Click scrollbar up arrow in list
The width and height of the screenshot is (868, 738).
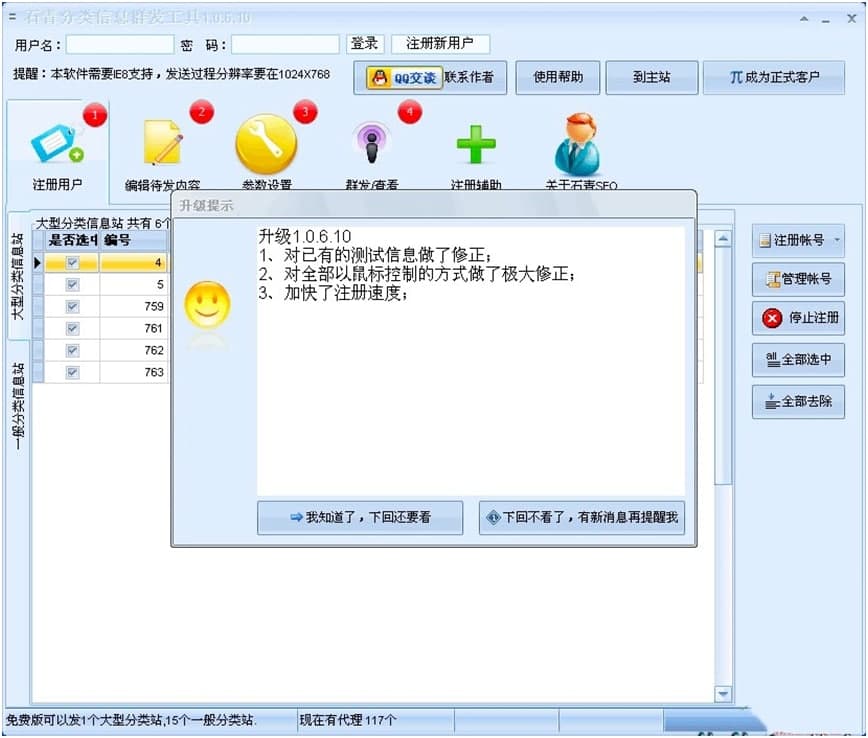point(723,239)
